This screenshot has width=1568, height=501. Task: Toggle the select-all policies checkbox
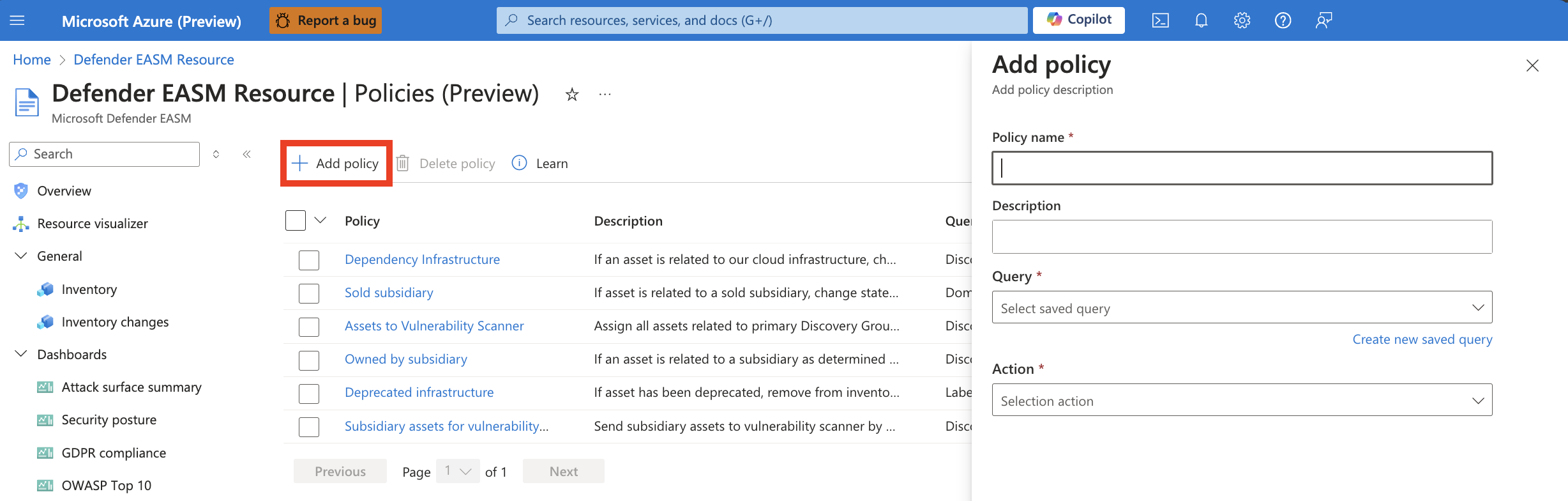296,220
